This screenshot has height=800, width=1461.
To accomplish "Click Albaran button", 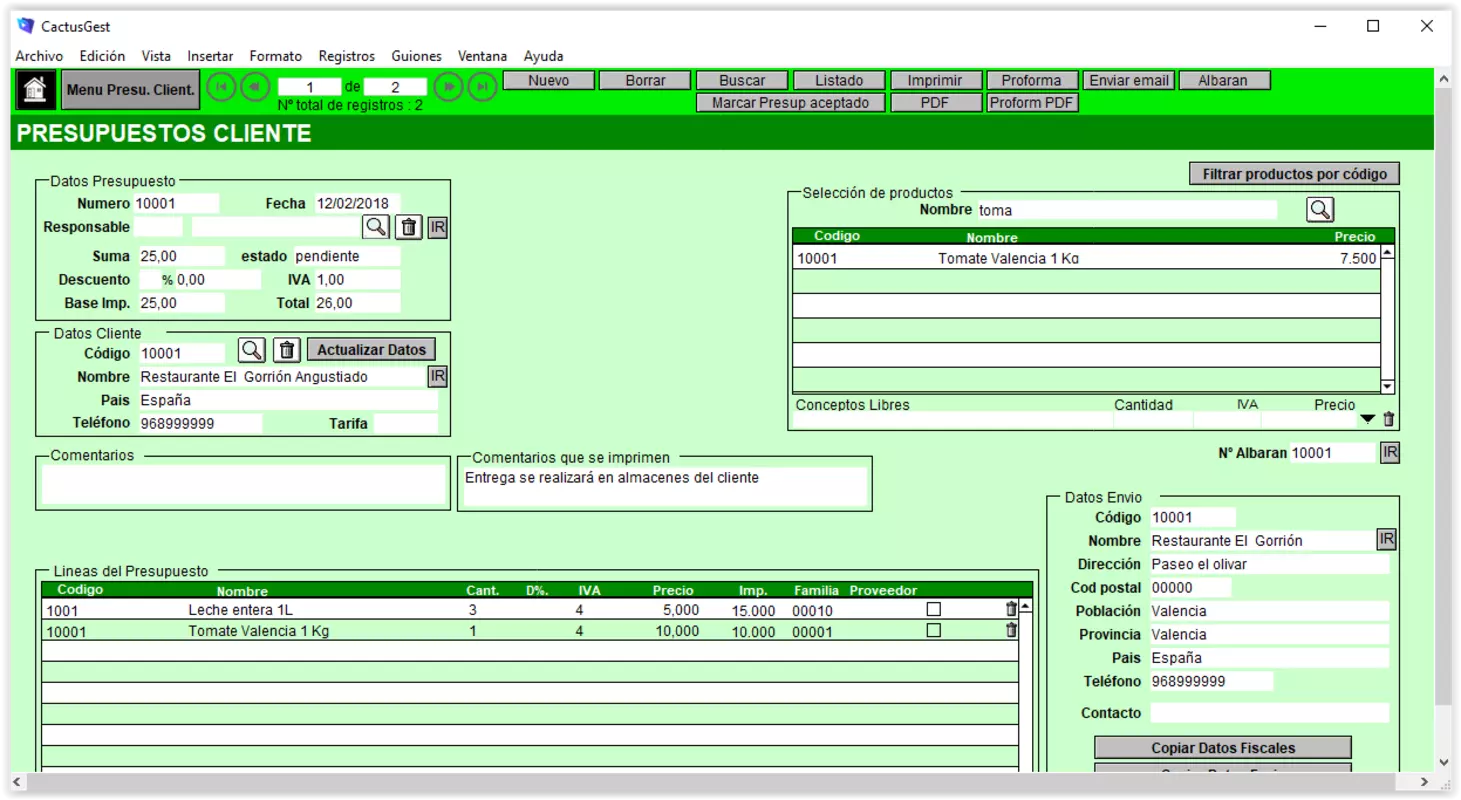I will click(x=1224, y=81).
